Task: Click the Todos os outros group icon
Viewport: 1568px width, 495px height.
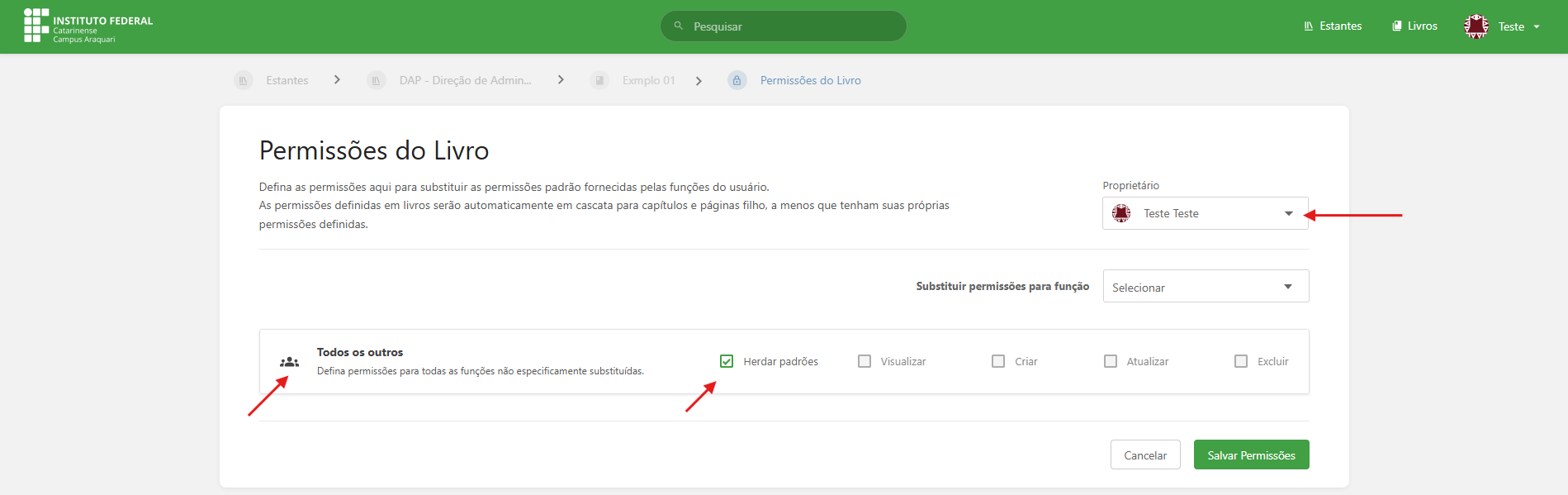Action: tap(289, 362)
